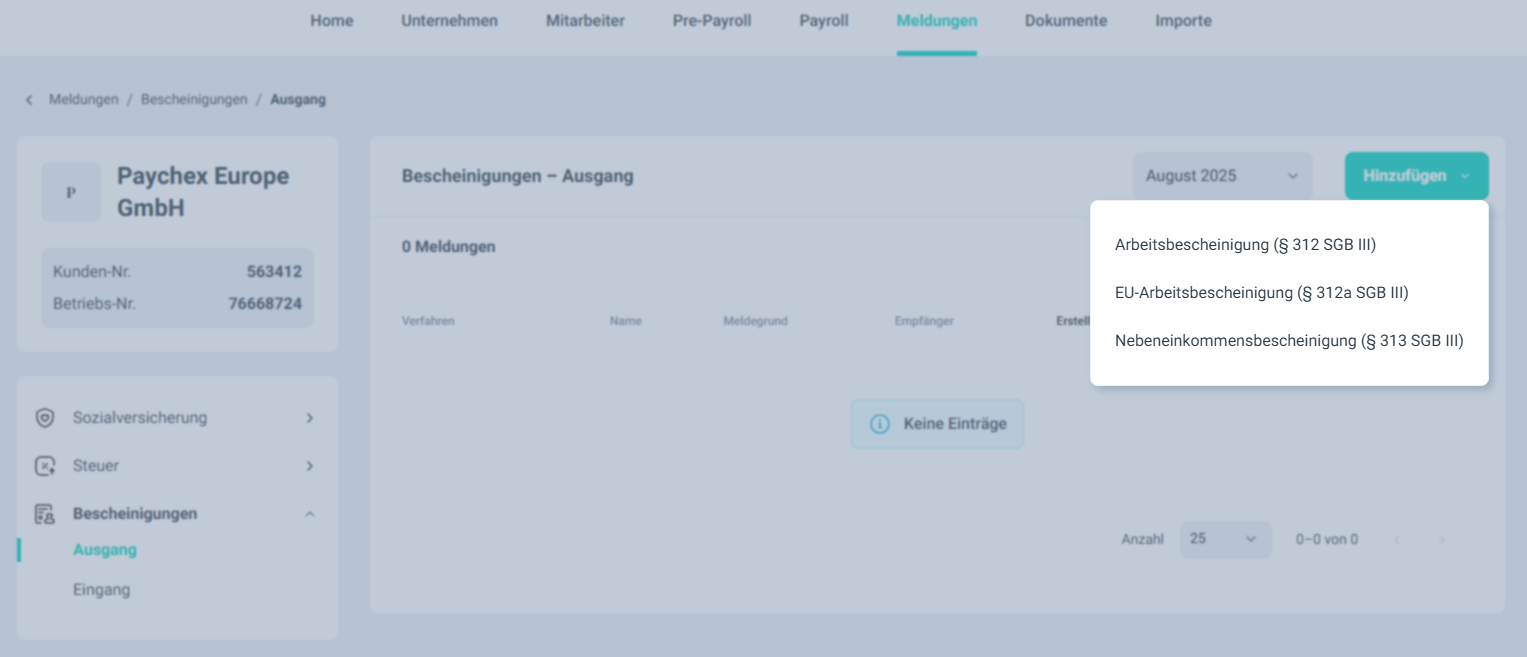Expand the Sozialversicherung section chevron

click(x=310, y=418)
